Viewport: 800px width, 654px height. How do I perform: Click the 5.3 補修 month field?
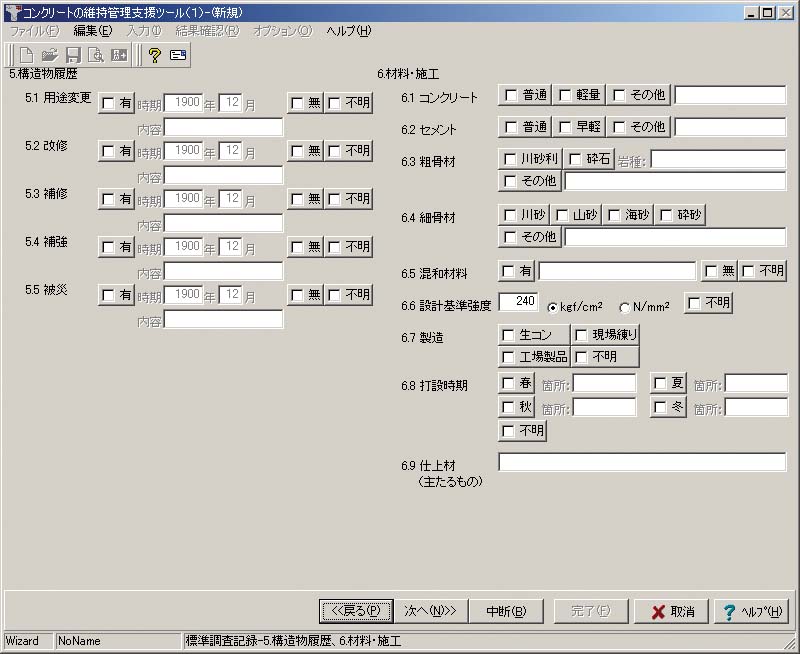231,199
